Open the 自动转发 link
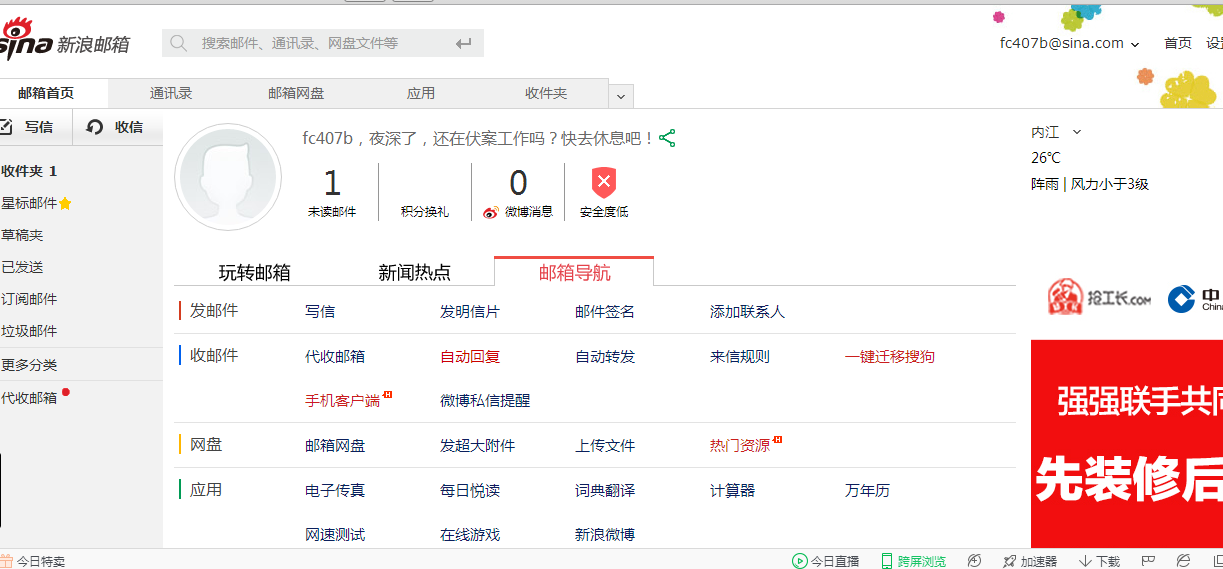 pyautogui.click(x=605, y=356)
